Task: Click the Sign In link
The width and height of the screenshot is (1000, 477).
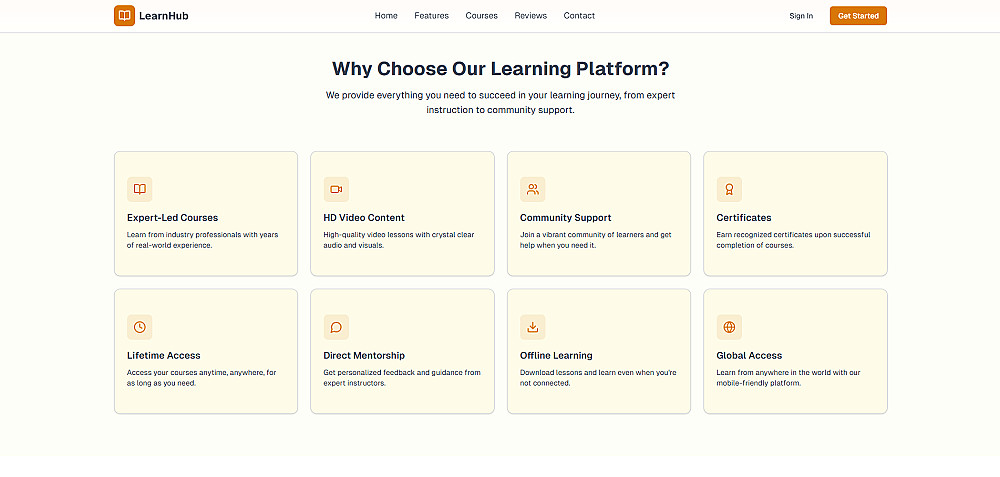Action: pyautogui.click(x=801, y=16)
